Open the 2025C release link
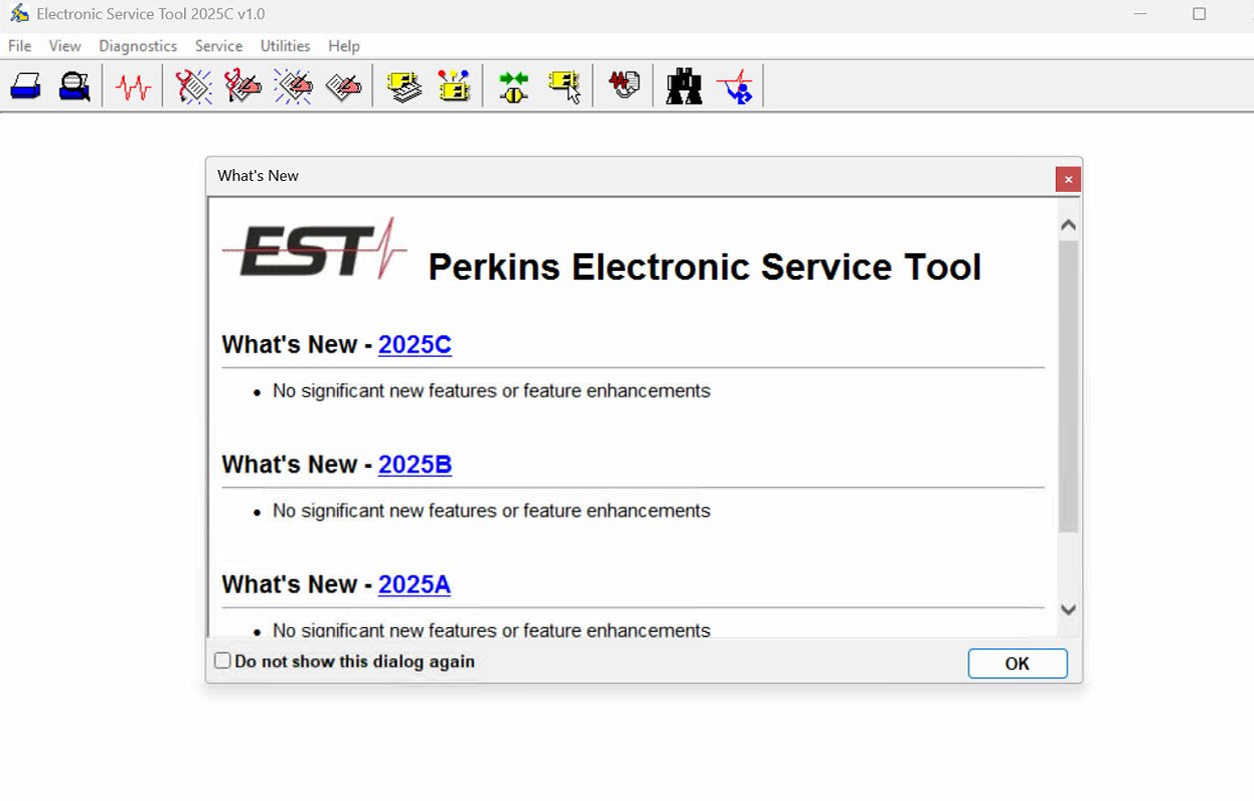 point(414,344)
